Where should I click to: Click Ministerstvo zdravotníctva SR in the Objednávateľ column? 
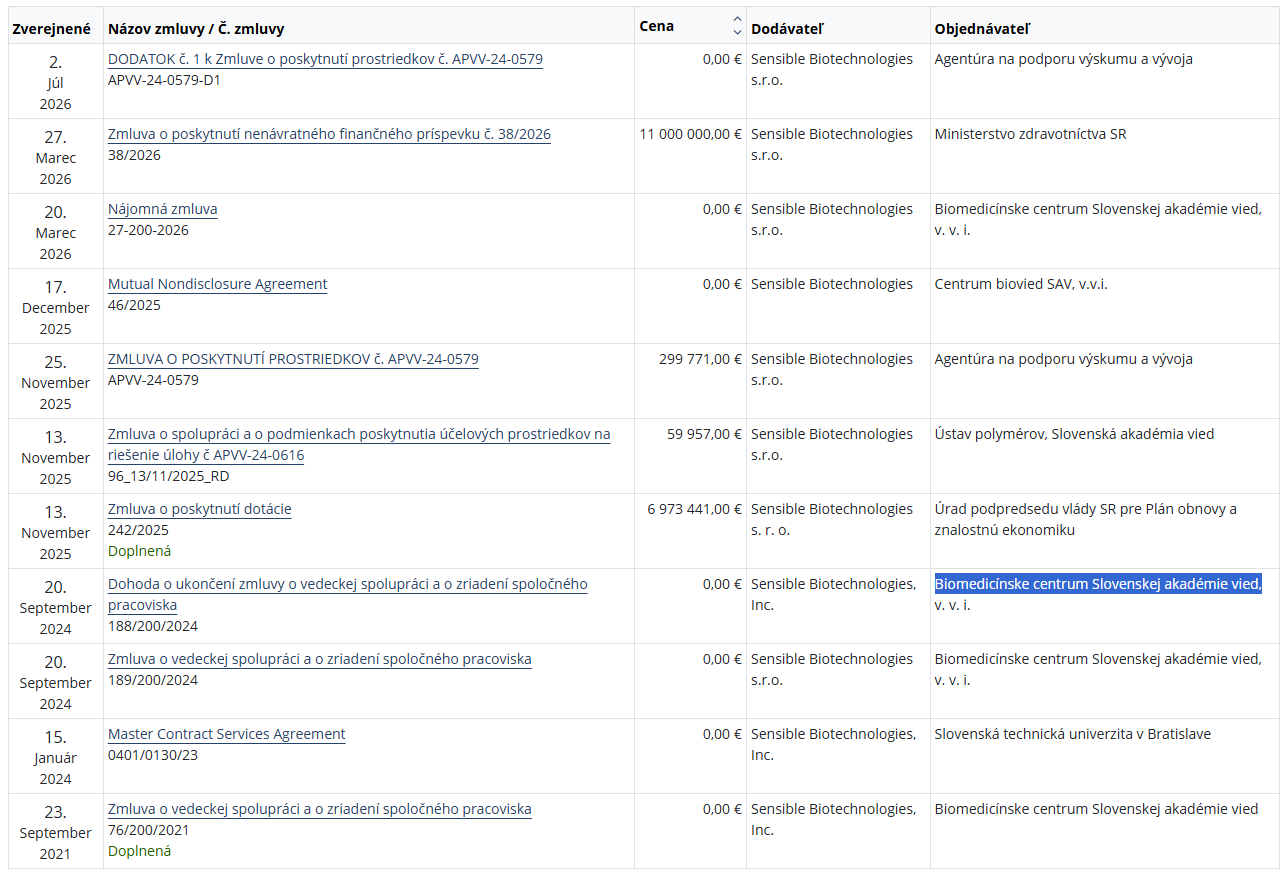[x=1030, y=134]
